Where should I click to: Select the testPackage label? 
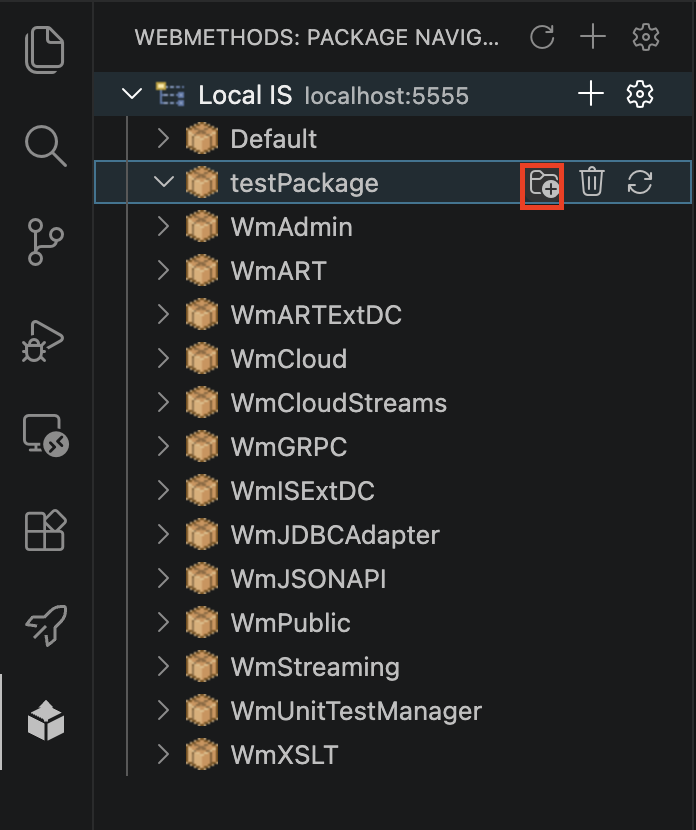[x=304, y=184]
